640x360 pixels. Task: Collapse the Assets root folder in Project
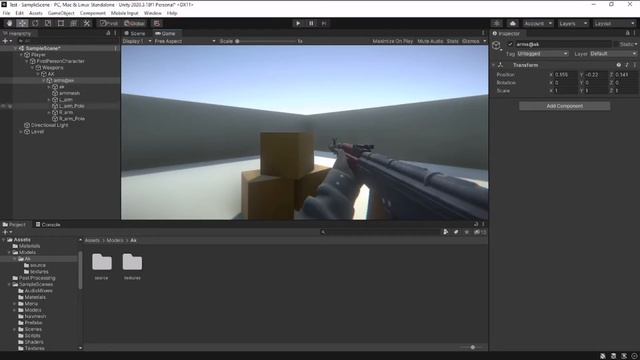click(x=4, y=240)
